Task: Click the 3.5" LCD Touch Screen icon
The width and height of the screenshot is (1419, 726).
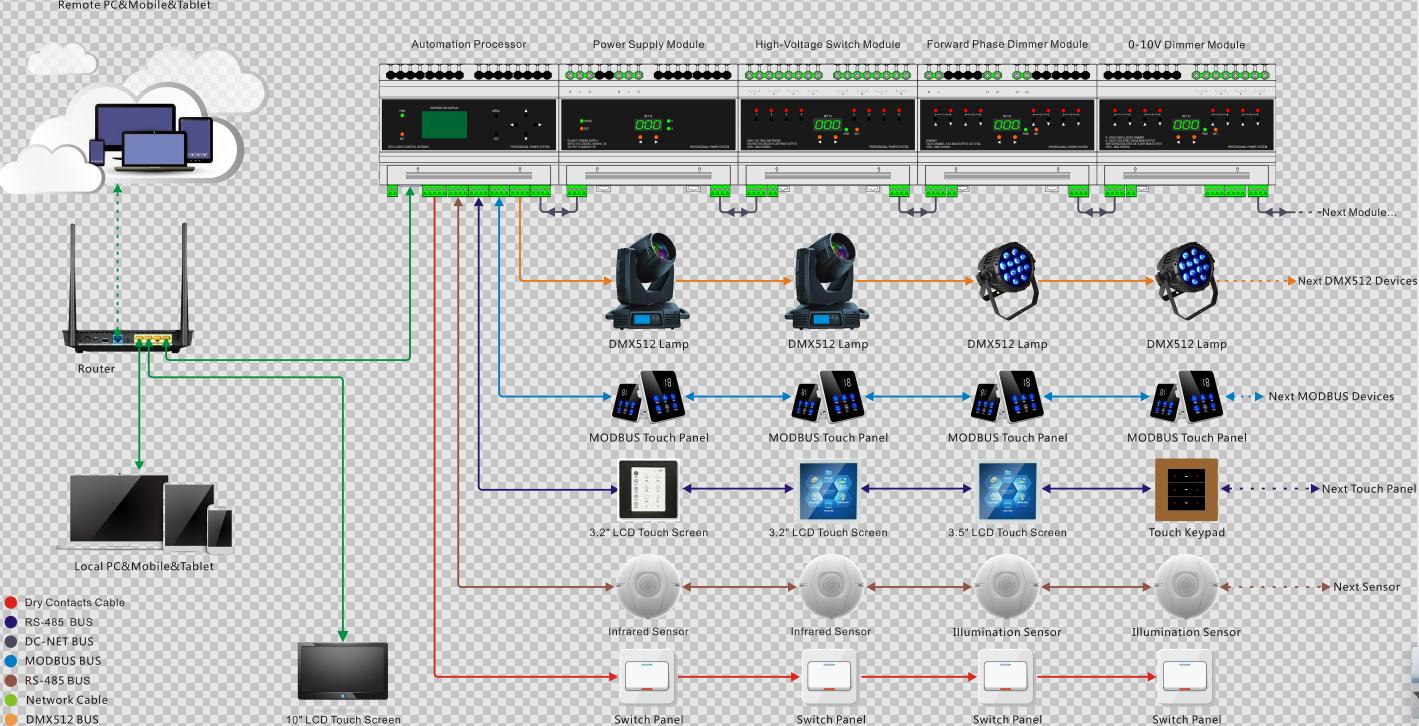Action: click(x=1007, y=491)
